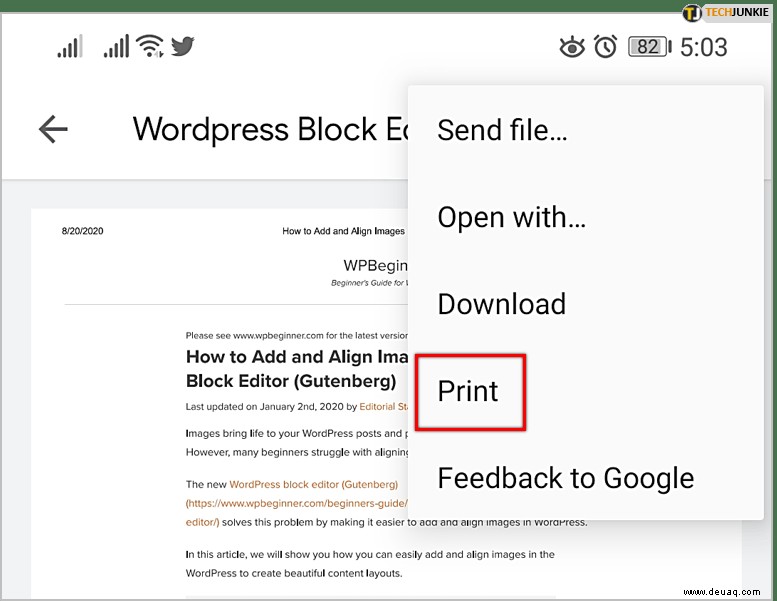Tap the battery 82 indicator
777x601 pixels.
point(650,47)
